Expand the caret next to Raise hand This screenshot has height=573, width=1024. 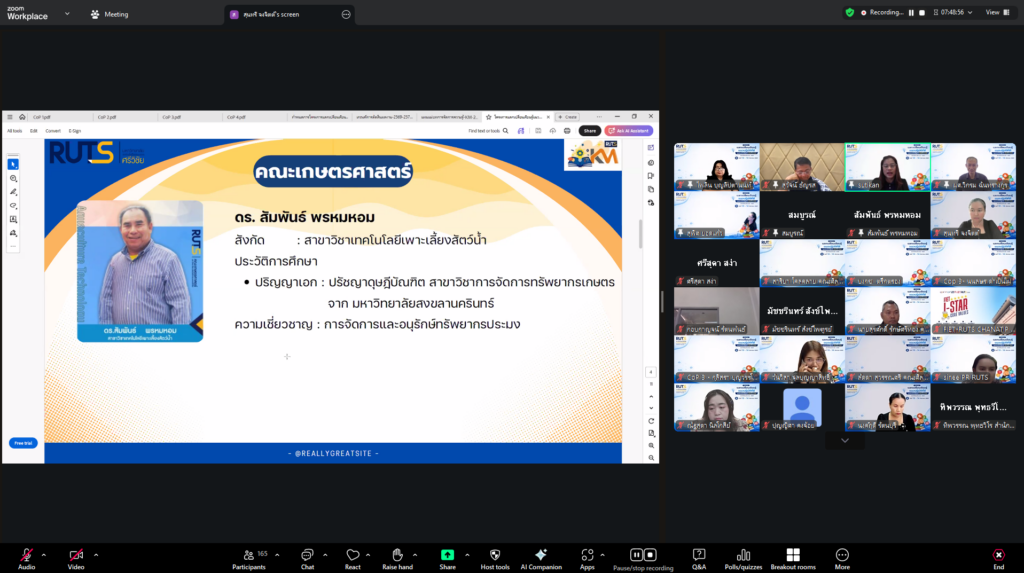415,555
